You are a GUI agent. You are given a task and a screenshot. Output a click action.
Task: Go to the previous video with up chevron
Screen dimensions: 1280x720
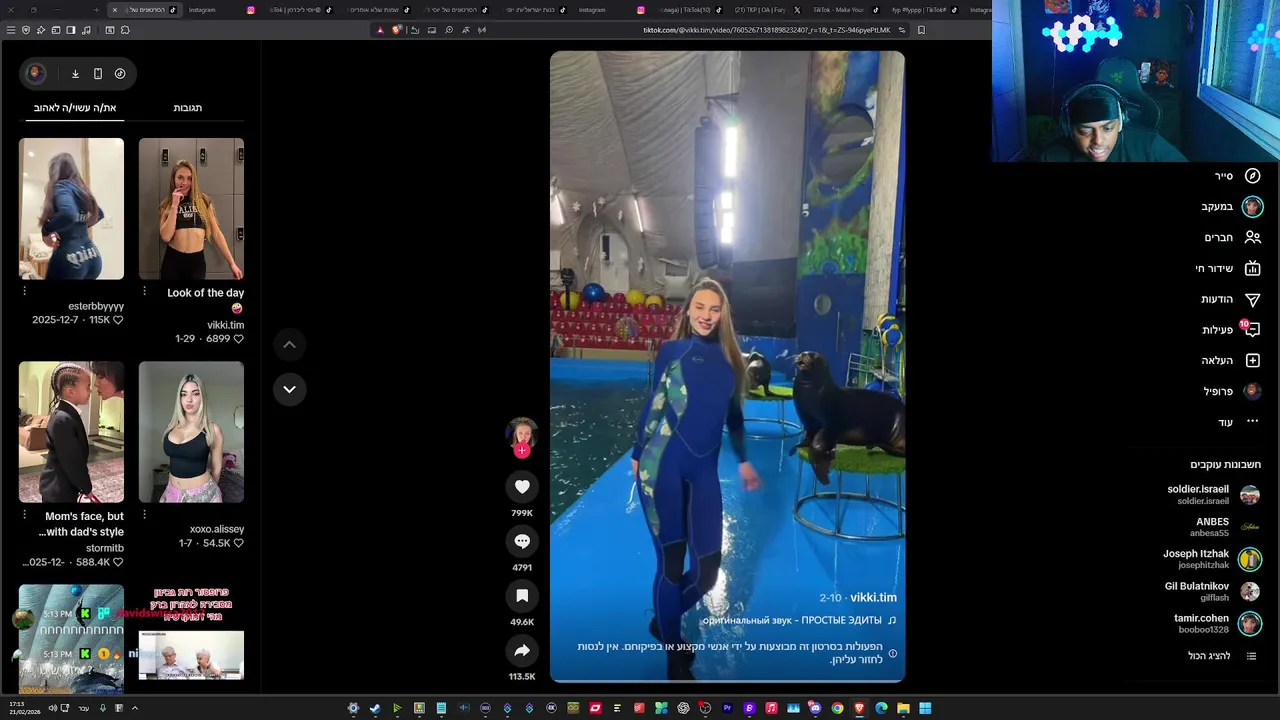[289, 344]
